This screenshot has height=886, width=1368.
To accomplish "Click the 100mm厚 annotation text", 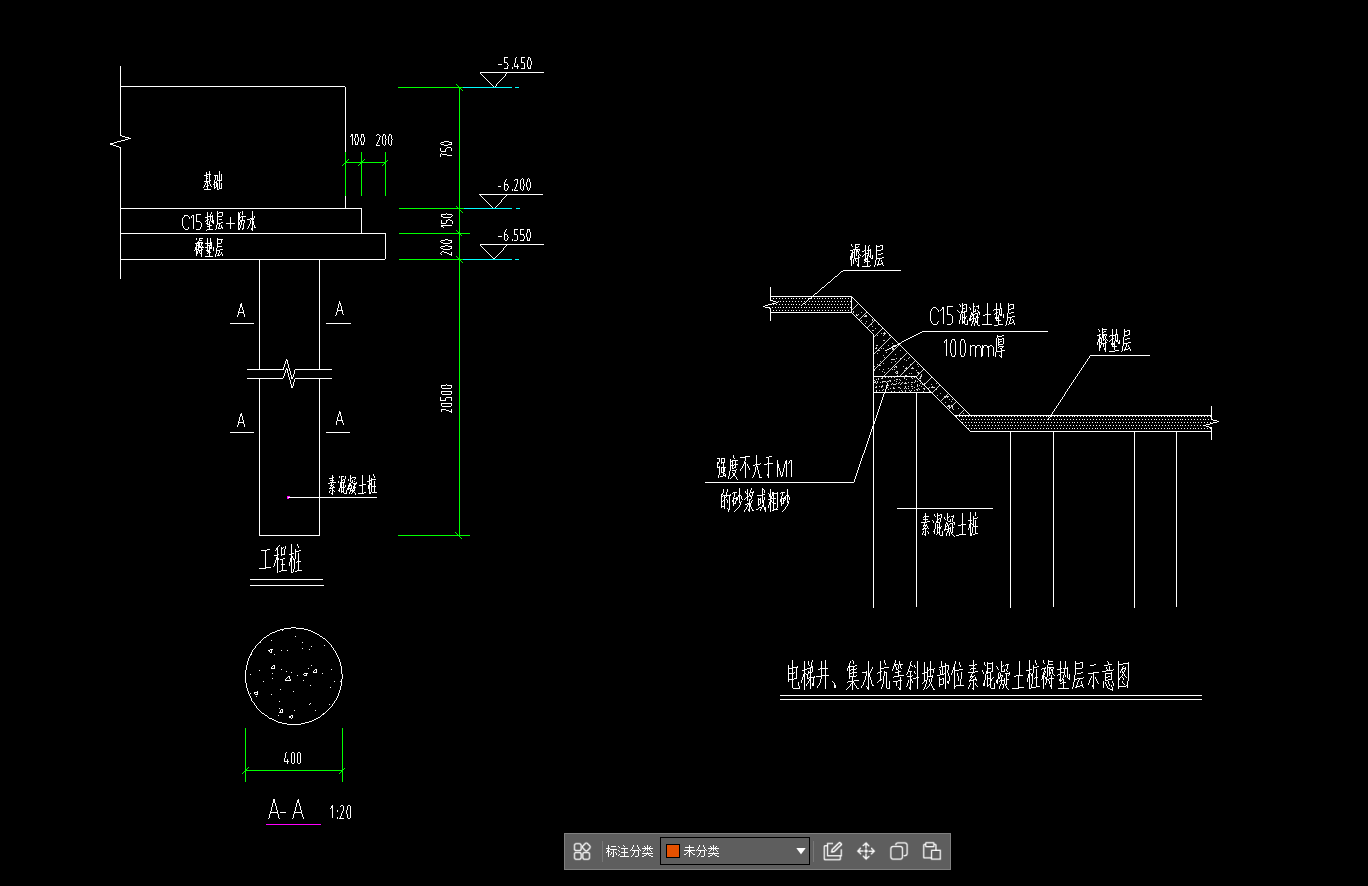I will (974, 349).
